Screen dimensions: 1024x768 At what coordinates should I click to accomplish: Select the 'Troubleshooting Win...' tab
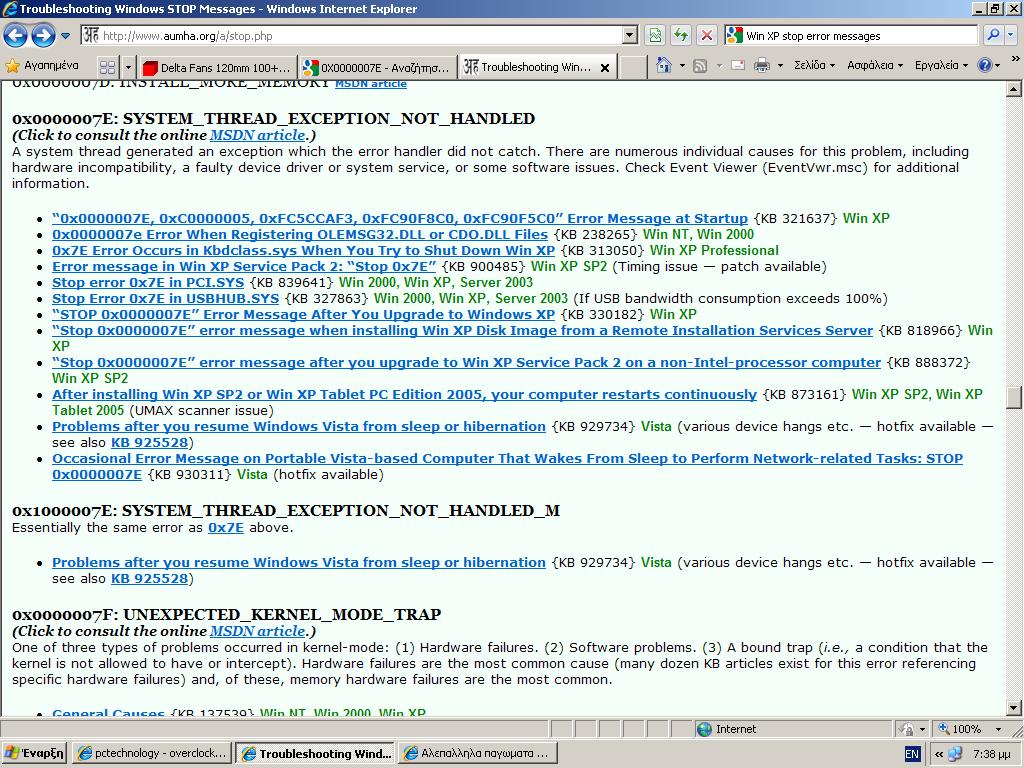click(529, 67)
